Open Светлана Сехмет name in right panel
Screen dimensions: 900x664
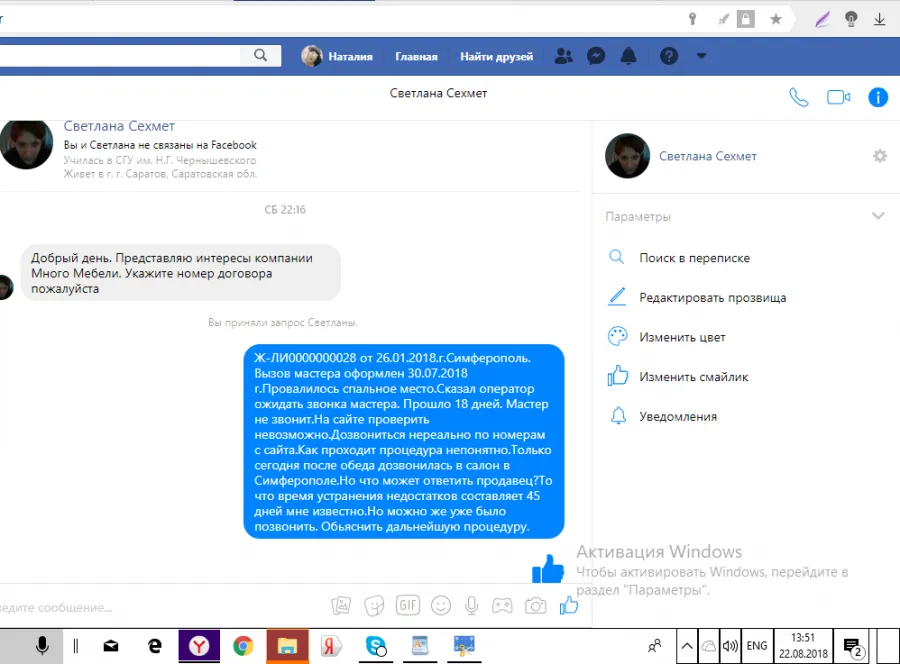708,156
